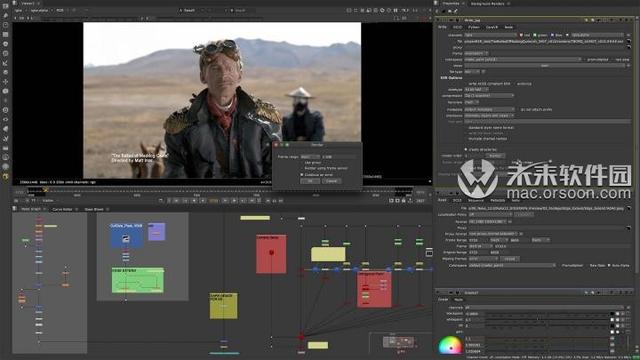Click the green backdrop node in node graph
The width and height of the screenshot is (640, 360).
tap(138, 280)
